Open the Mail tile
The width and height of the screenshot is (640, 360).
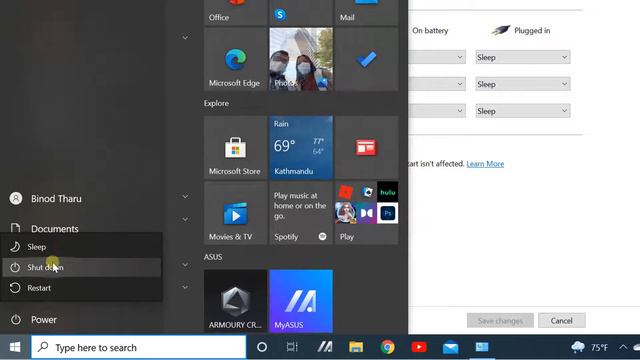[x=366, y=13]
